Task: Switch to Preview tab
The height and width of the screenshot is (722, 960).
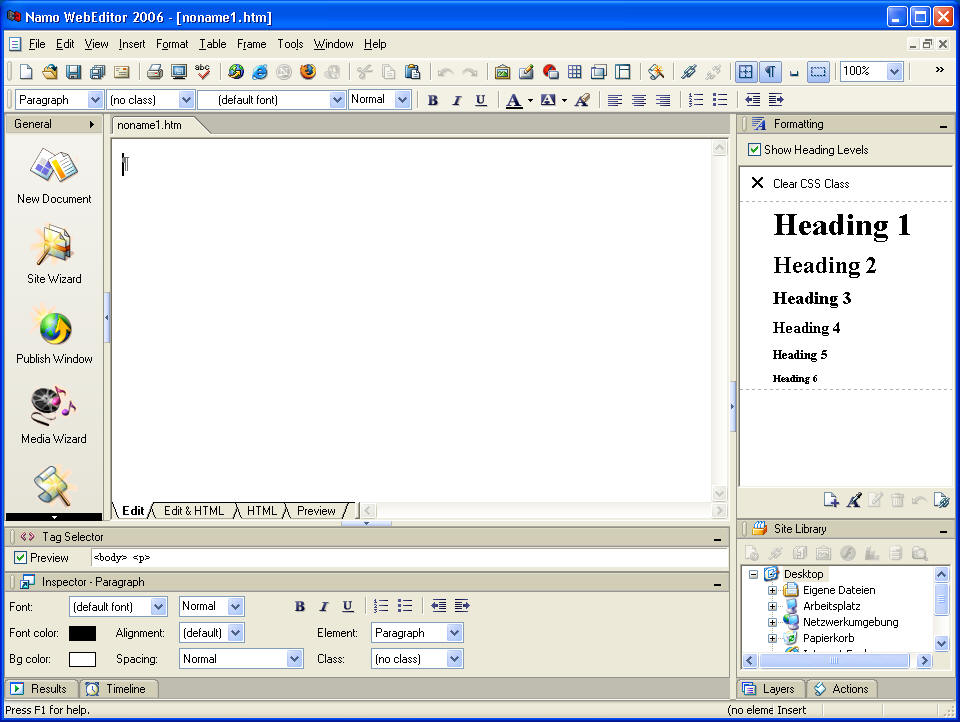Action: [x=316, y=511]
